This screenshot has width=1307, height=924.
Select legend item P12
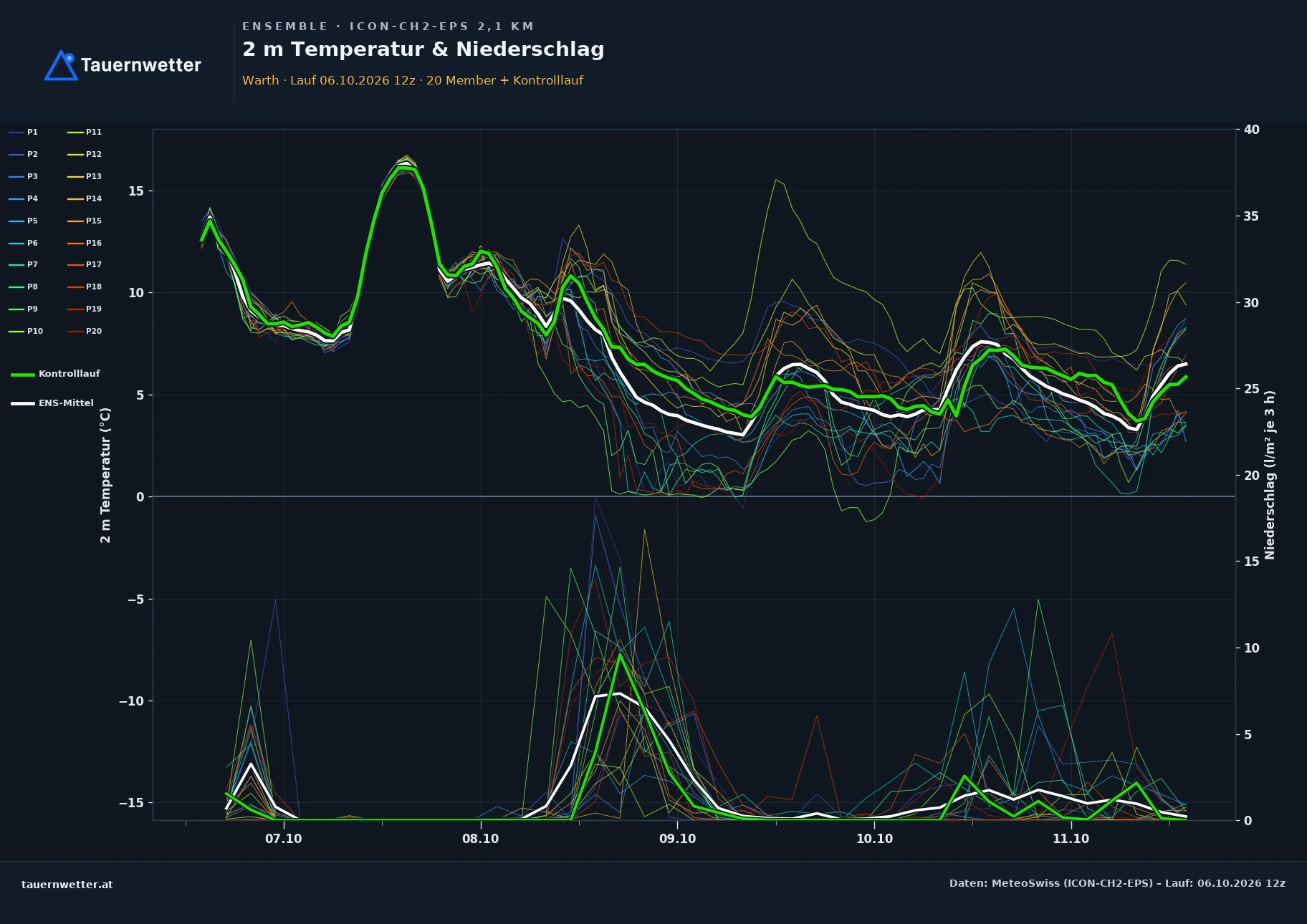click(x=85, y=154)
